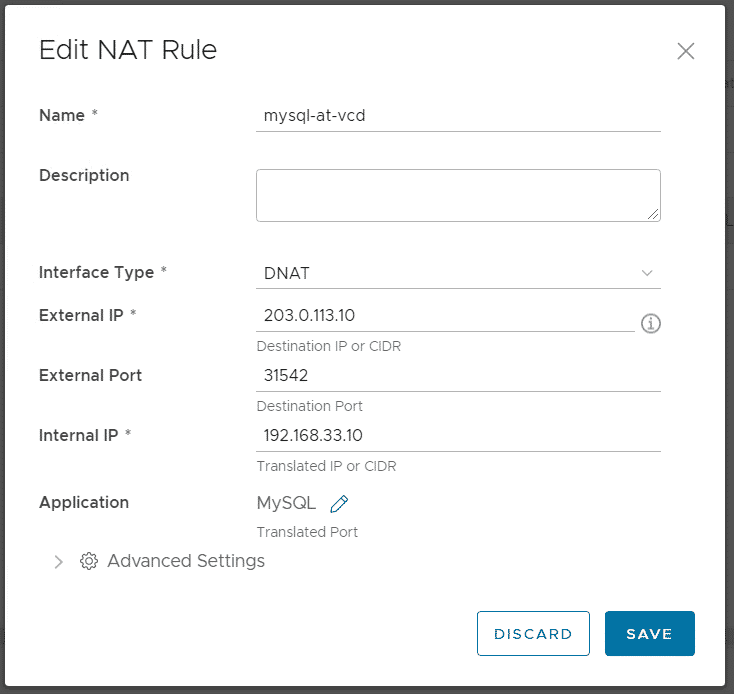Click the External Port field 31542
Screen dimensions: 734x694
pos(458,376)
